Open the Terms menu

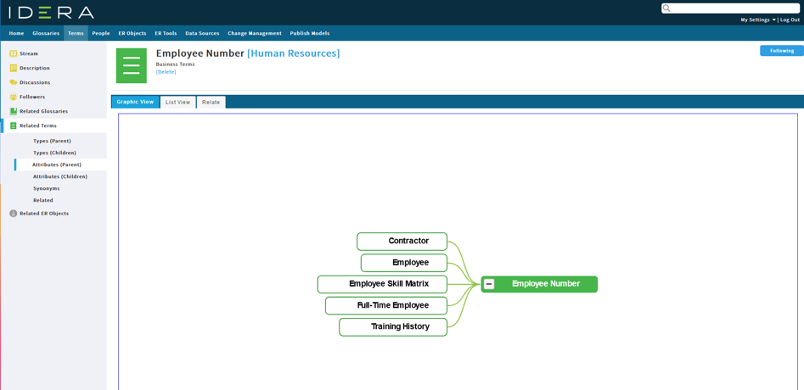(x=76, y=33)
